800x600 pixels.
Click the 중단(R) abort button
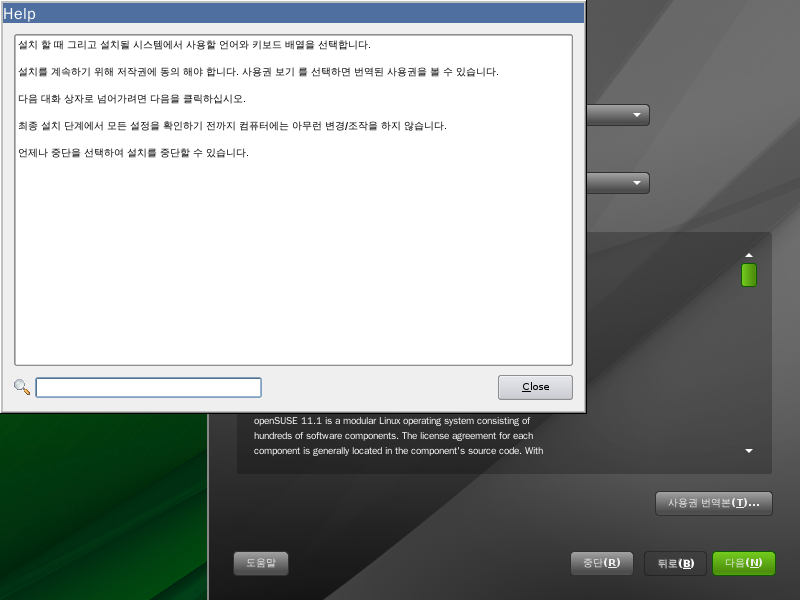pos(602,563)
